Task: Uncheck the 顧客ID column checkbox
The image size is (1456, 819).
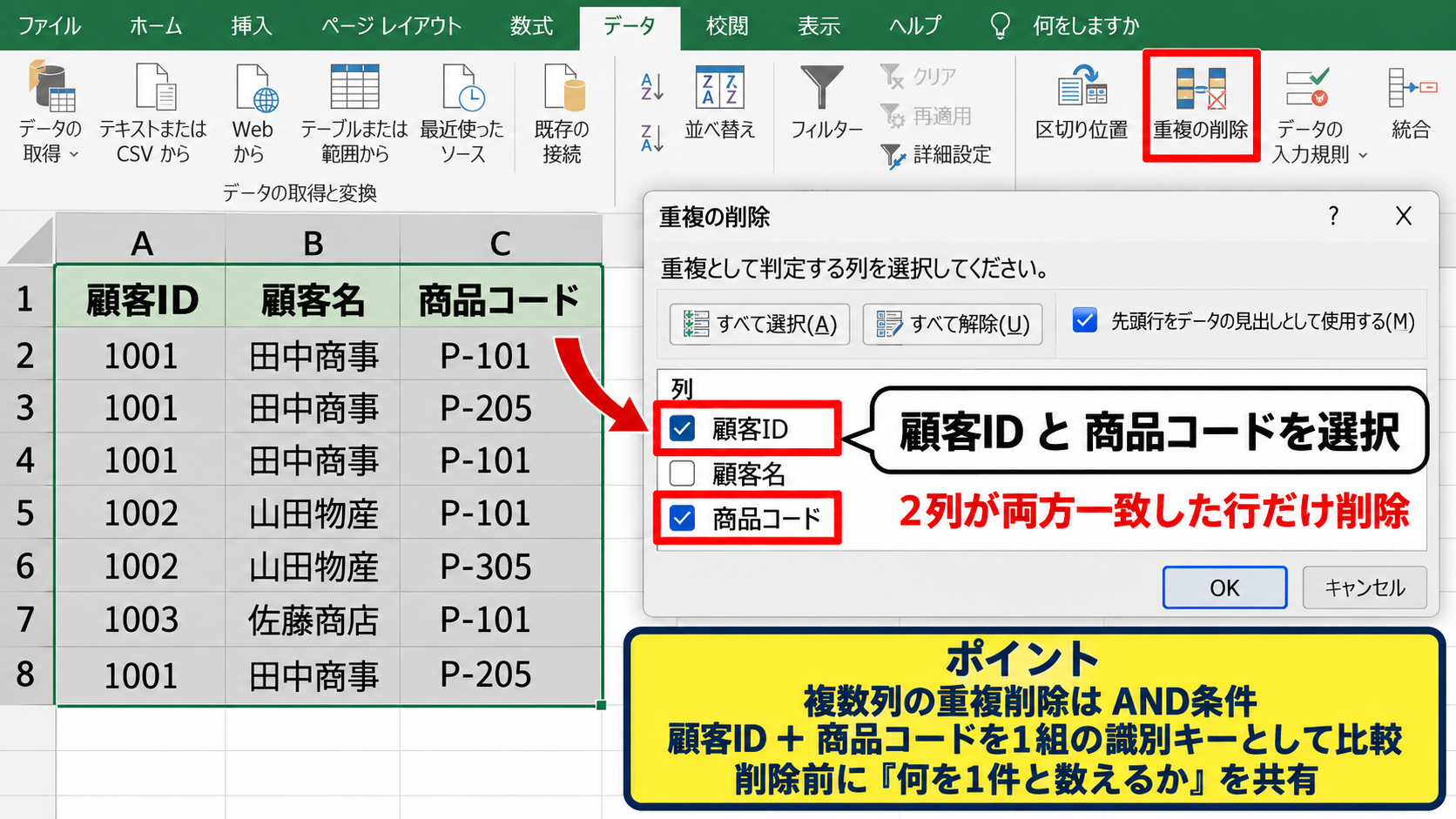Action: pos(683,428)
